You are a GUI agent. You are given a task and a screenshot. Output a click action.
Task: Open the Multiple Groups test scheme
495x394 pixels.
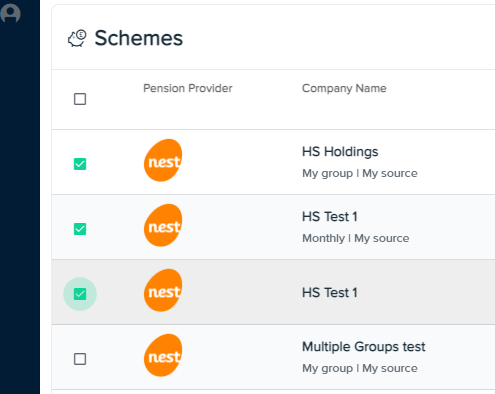(364, 347)
